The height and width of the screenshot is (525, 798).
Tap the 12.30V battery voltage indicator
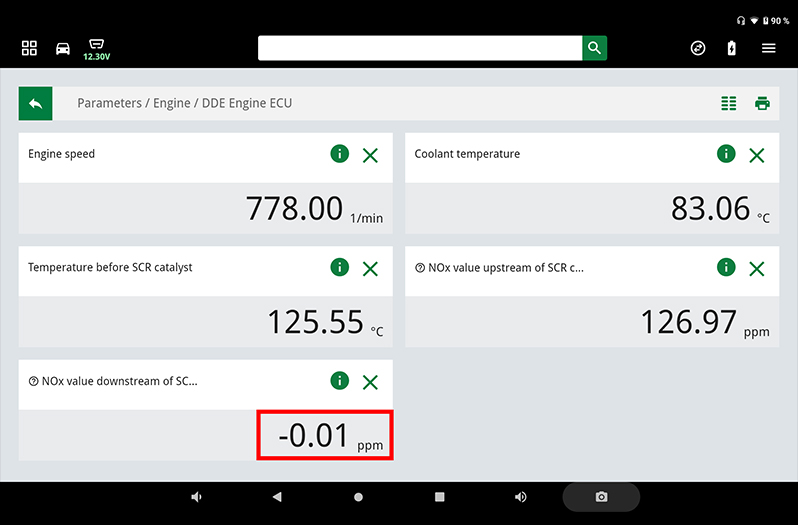[96, 50]
